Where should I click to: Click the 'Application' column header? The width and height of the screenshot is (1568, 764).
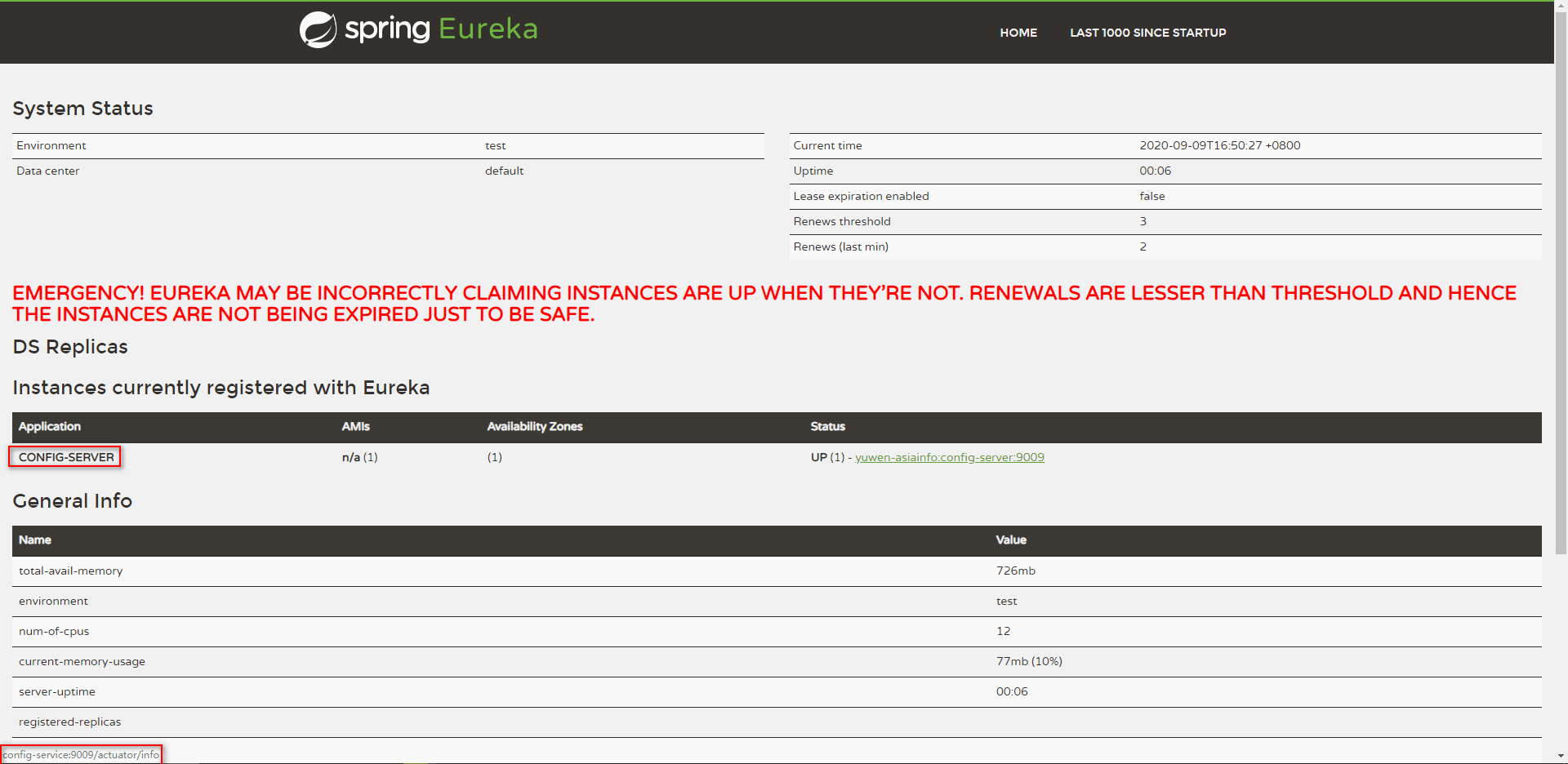pyautogui.click(x=50, y=426)
